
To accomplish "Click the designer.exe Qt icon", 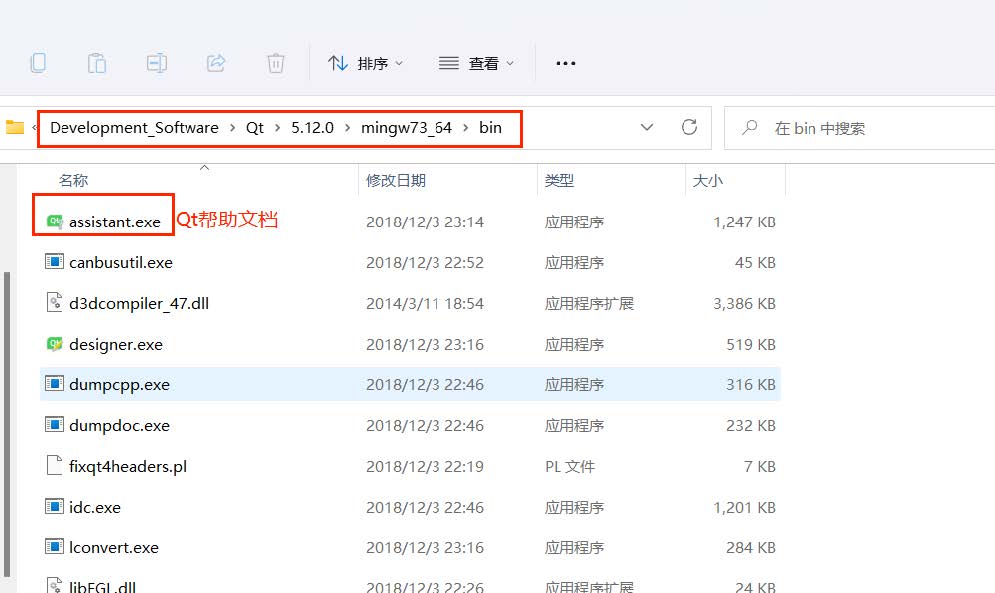I will click(x=55, y=343).
